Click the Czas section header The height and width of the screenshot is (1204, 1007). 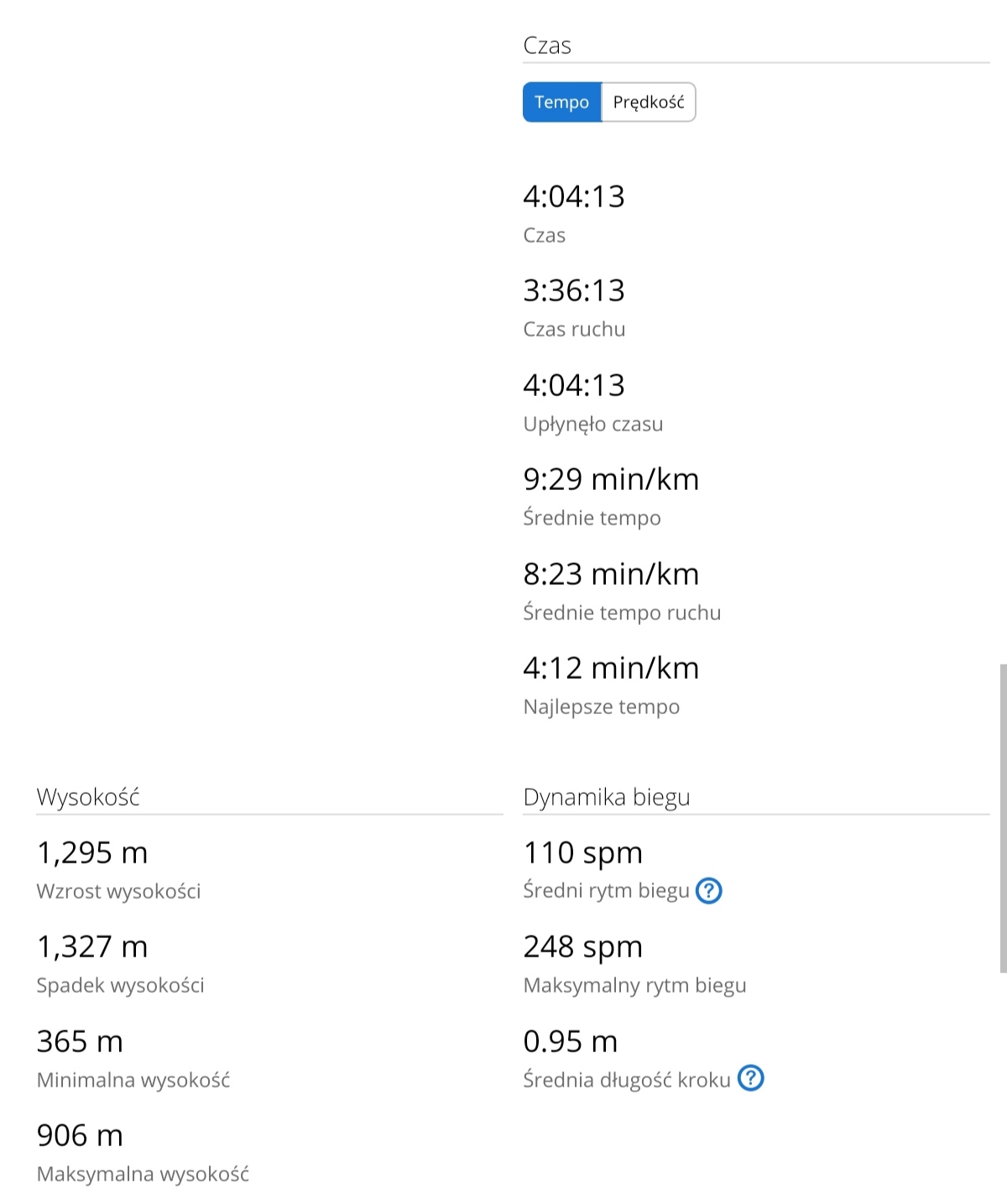click(x=547, y=45)
